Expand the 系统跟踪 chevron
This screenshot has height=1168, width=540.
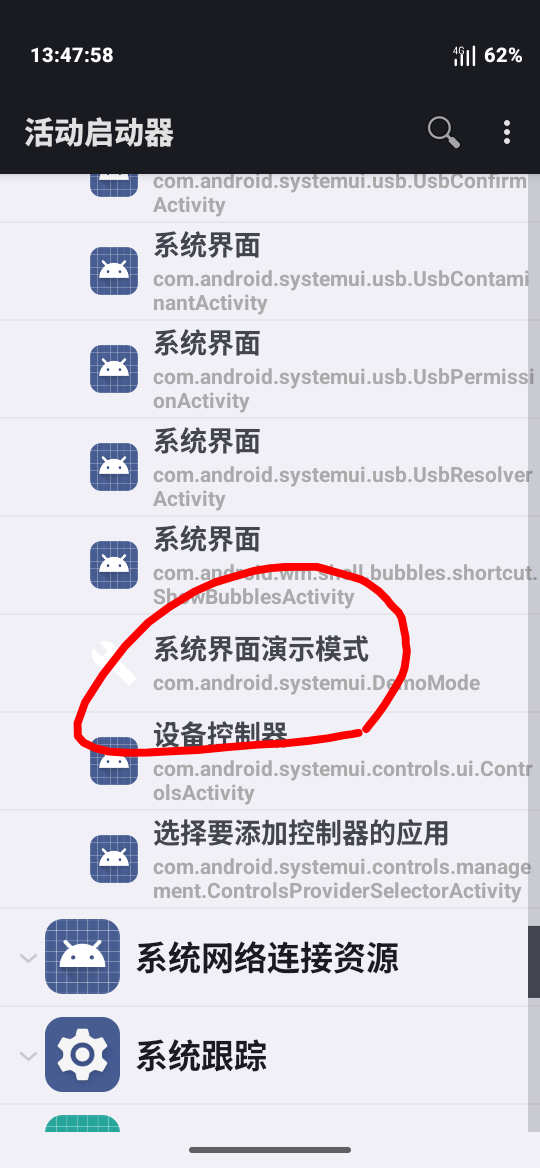click(28, 1056)
